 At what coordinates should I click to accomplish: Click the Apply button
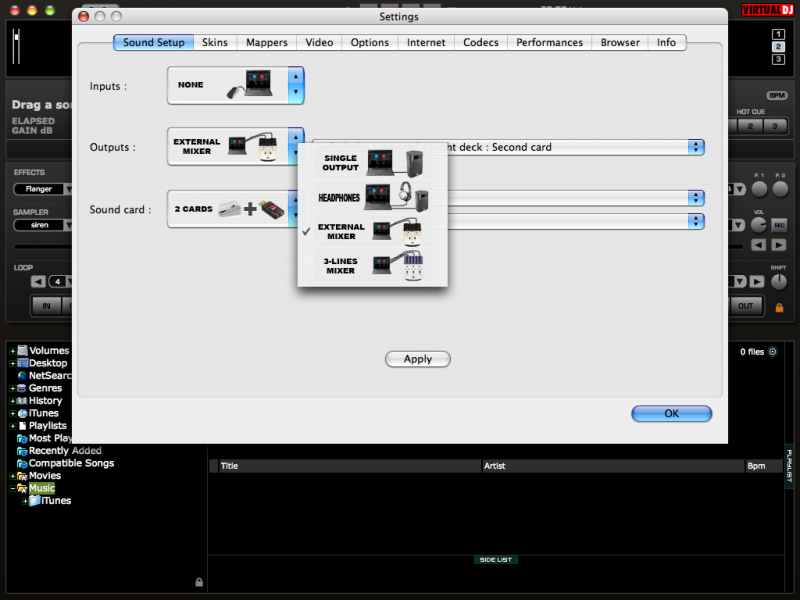tap(417, 359)
